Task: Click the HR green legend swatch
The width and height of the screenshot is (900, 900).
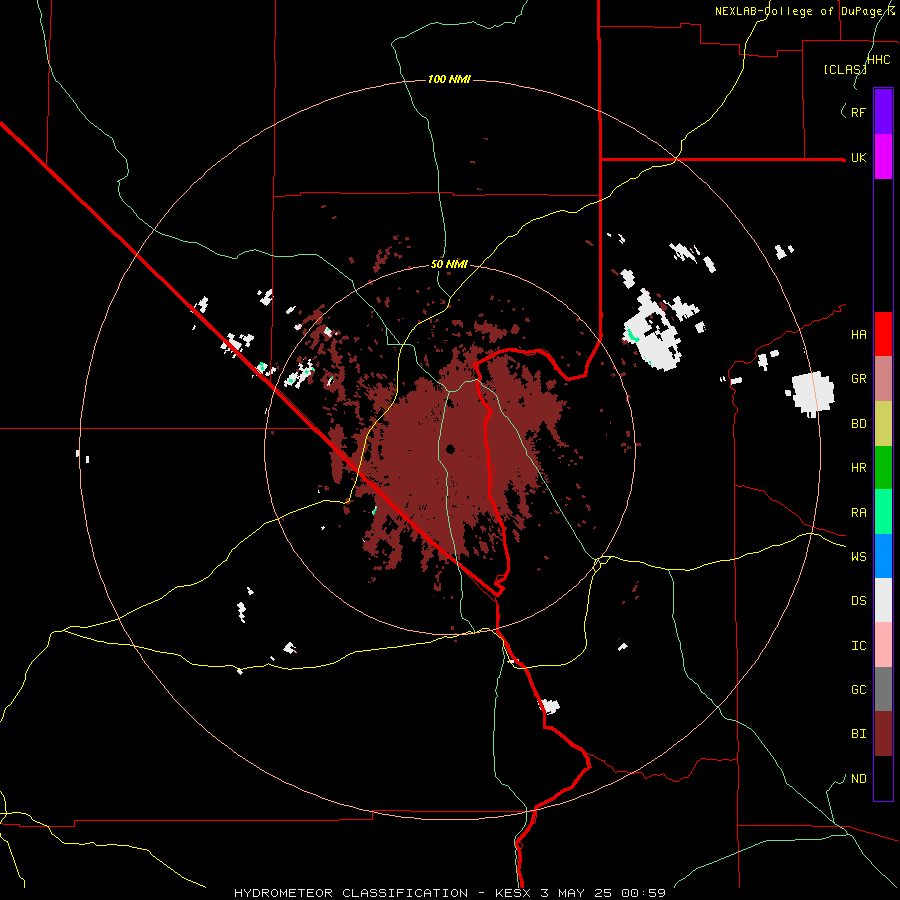Action: coord(883,467)
